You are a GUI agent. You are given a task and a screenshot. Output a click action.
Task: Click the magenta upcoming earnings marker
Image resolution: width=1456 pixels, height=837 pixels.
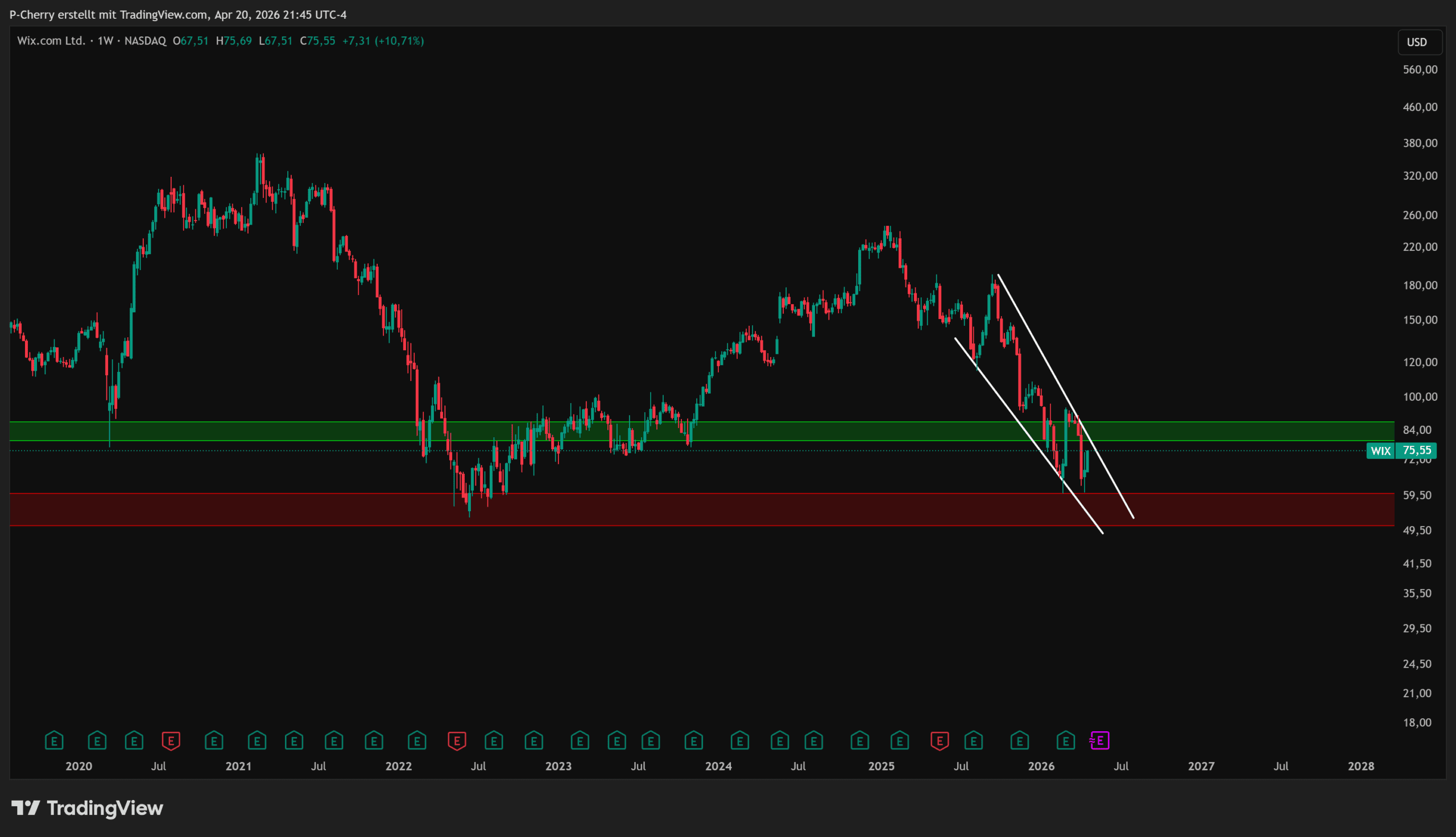click(x=1099, y=740)
